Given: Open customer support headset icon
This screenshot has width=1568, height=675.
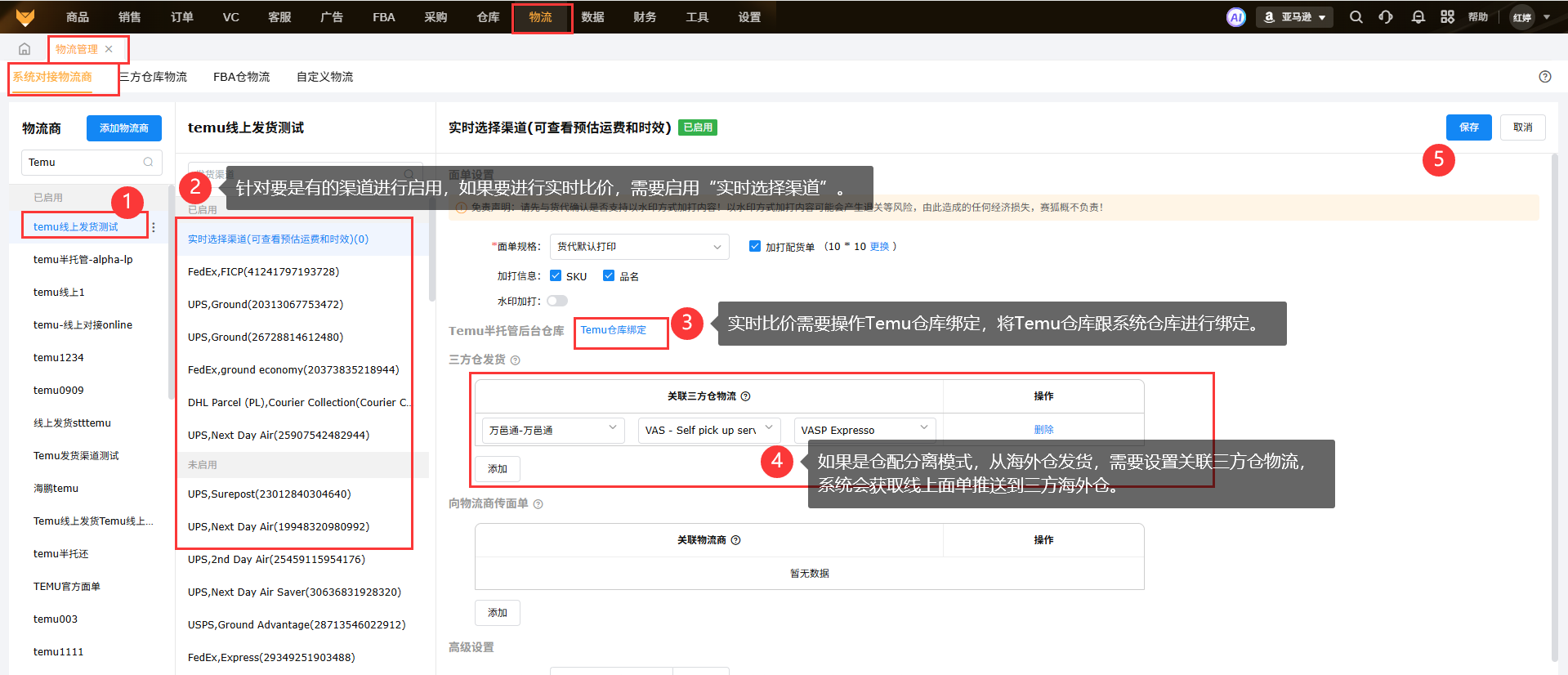Looking at the screenshot, I should (x=1386, y=17).
